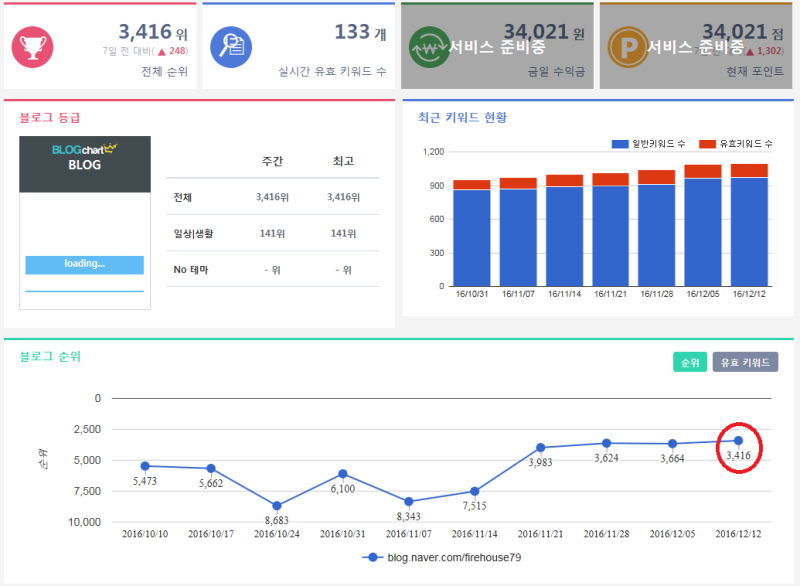Click the 16/10/31 stacked bar
Screen dimensions: 800x586
[472, 233]
